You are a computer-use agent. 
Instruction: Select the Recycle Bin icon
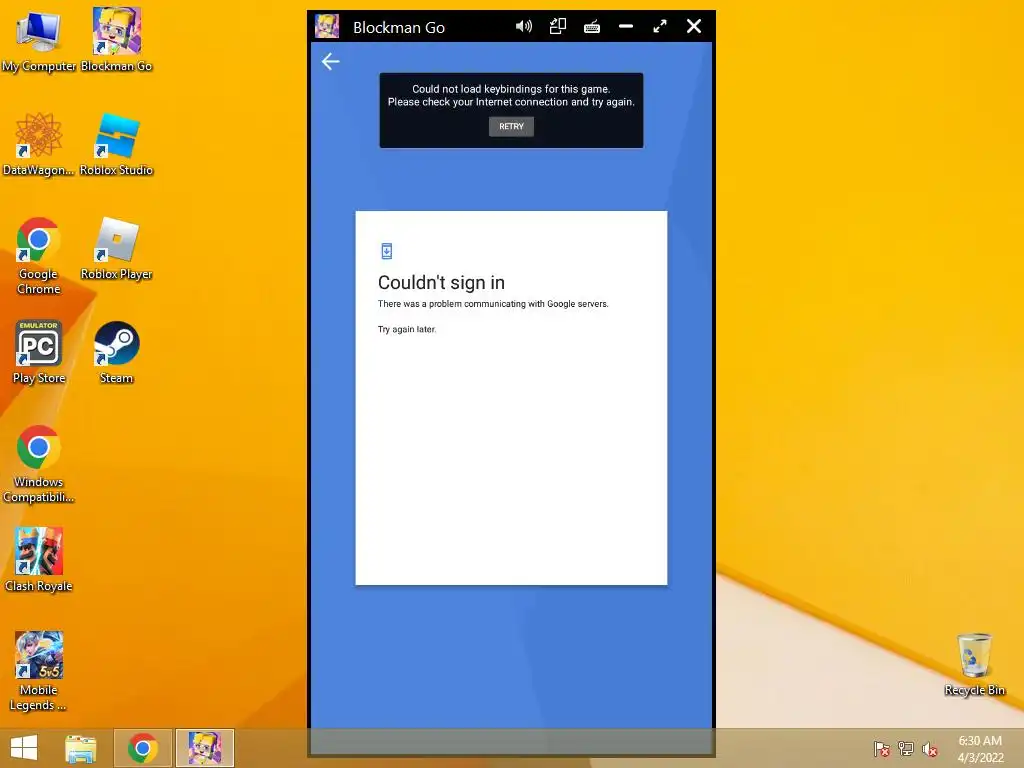point(974,665)
